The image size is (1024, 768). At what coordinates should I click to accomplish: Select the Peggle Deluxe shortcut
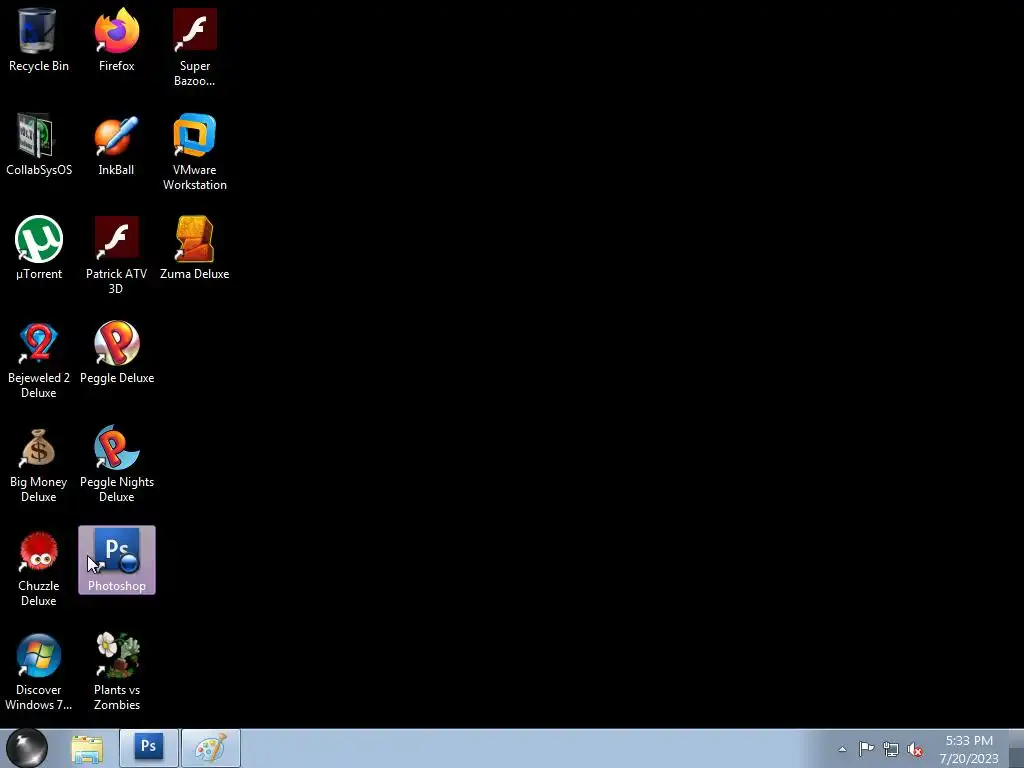(x=117, y=353)
